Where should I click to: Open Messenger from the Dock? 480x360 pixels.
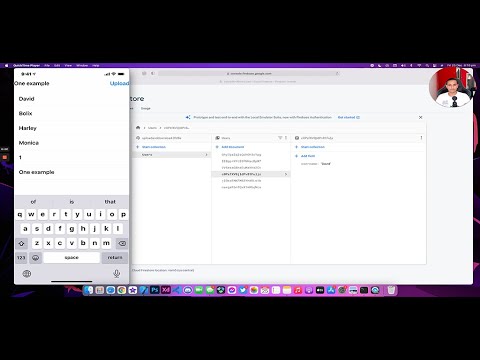(232, 290)
